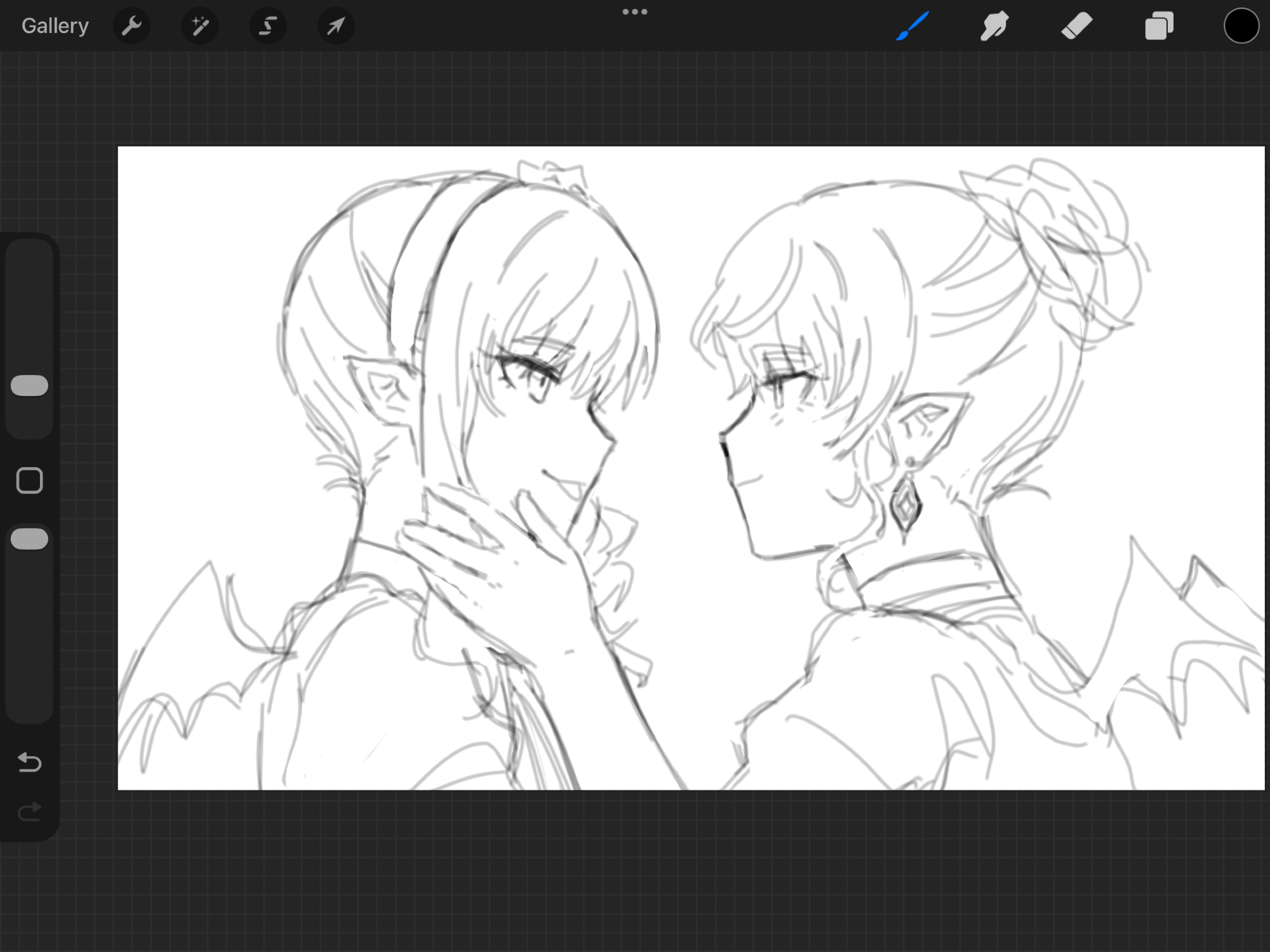Activate the Selection S-shaped tool
The width and height of the screenshot is (1270, 952).
(x=268, y=26)
